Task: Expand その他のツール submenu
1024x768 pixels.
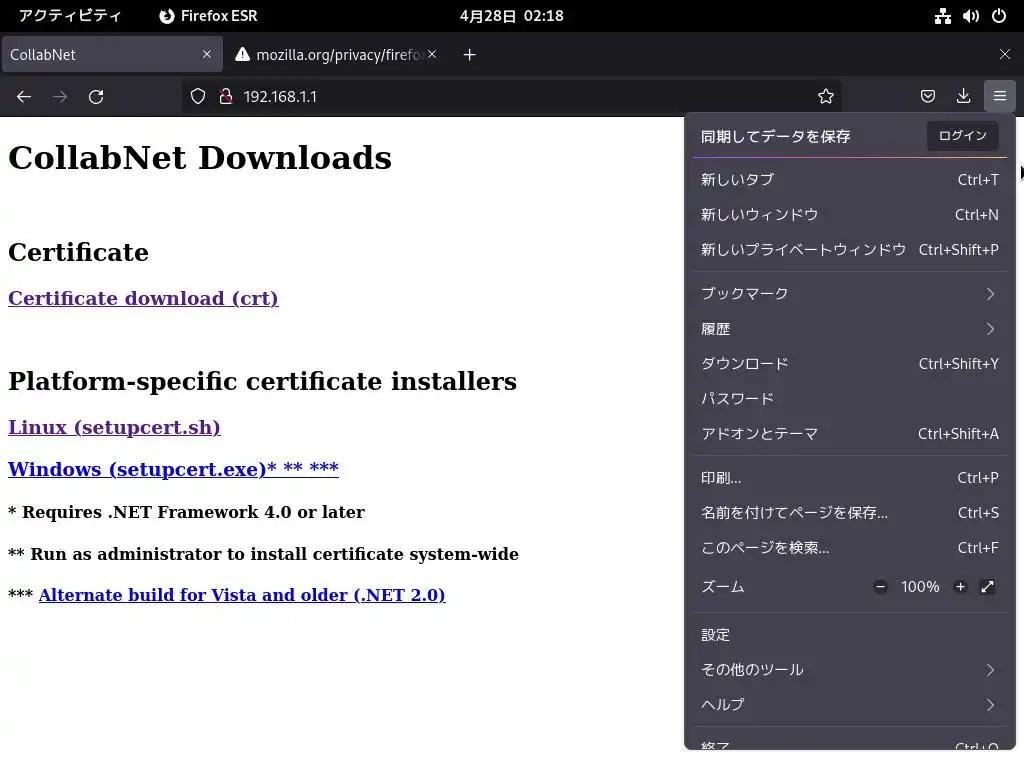Action: point(849,669)
